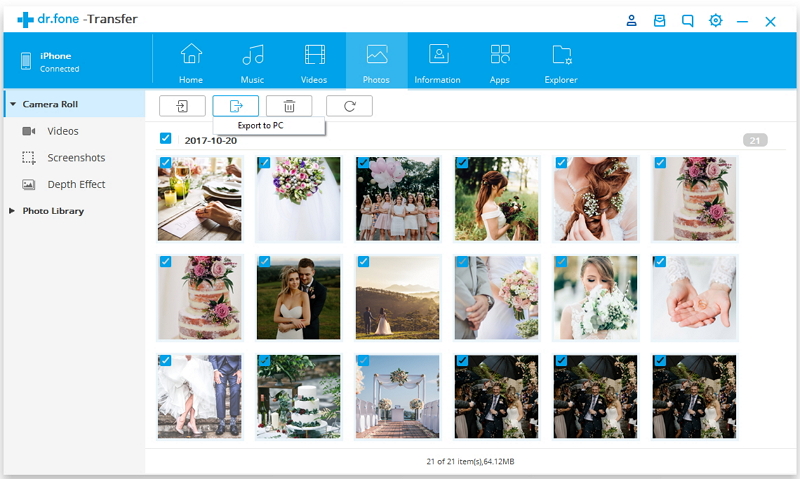Image resolution: width=800 pixels, height=479 pixels.
Task: Collapse the Camera Roll tree
Action: tap(11, 104)
